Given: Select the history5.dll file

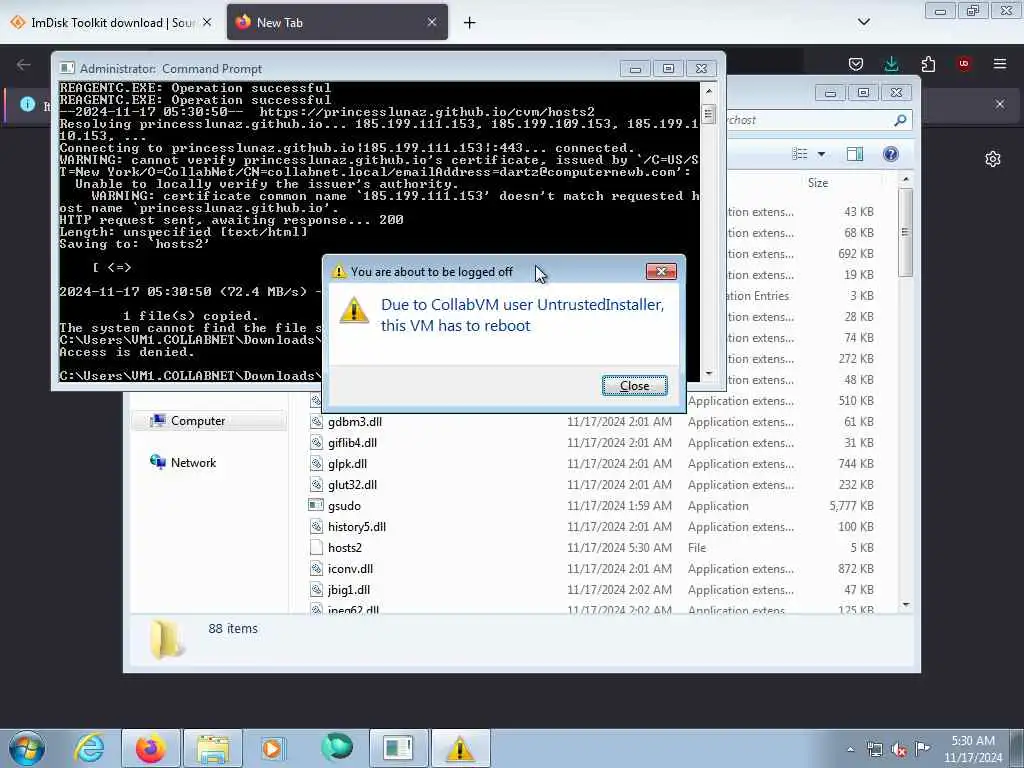Looking at the screenshot, I should point(357,527).
